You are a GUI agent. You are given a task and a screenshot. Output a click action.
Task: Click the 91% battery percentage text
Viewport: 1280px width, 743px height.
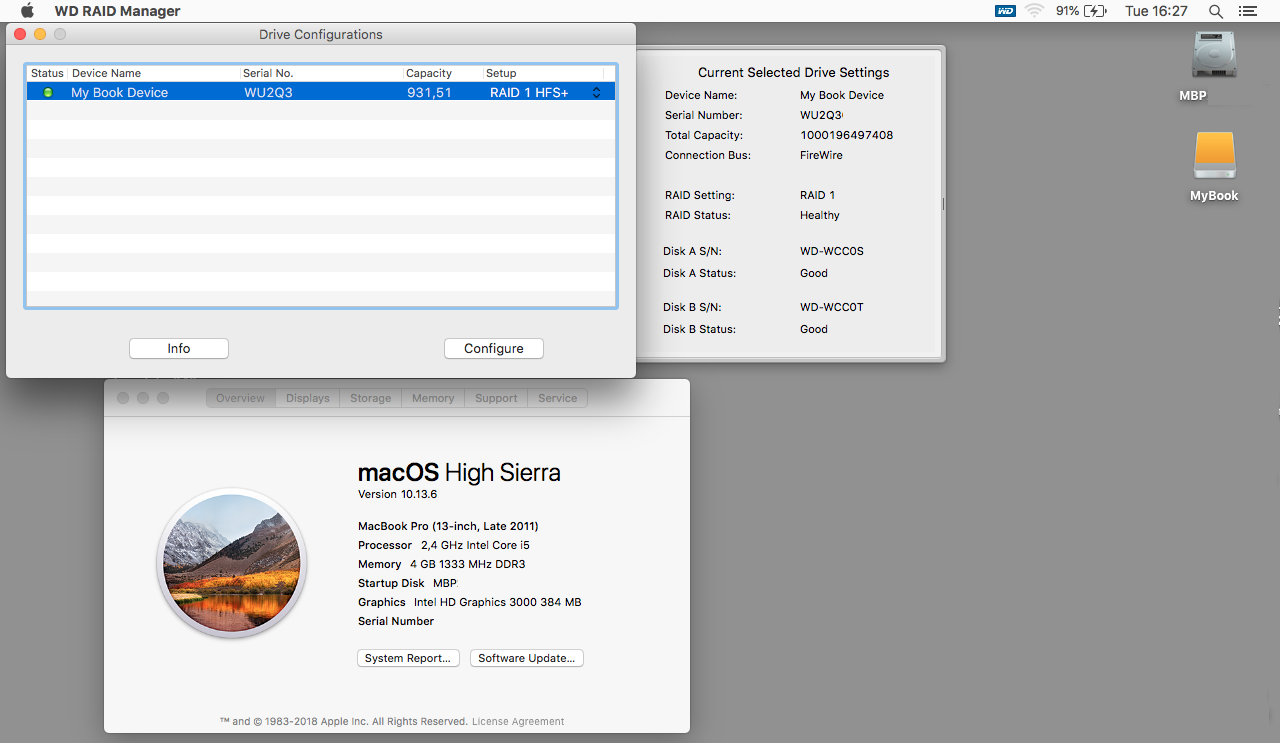1067,11
